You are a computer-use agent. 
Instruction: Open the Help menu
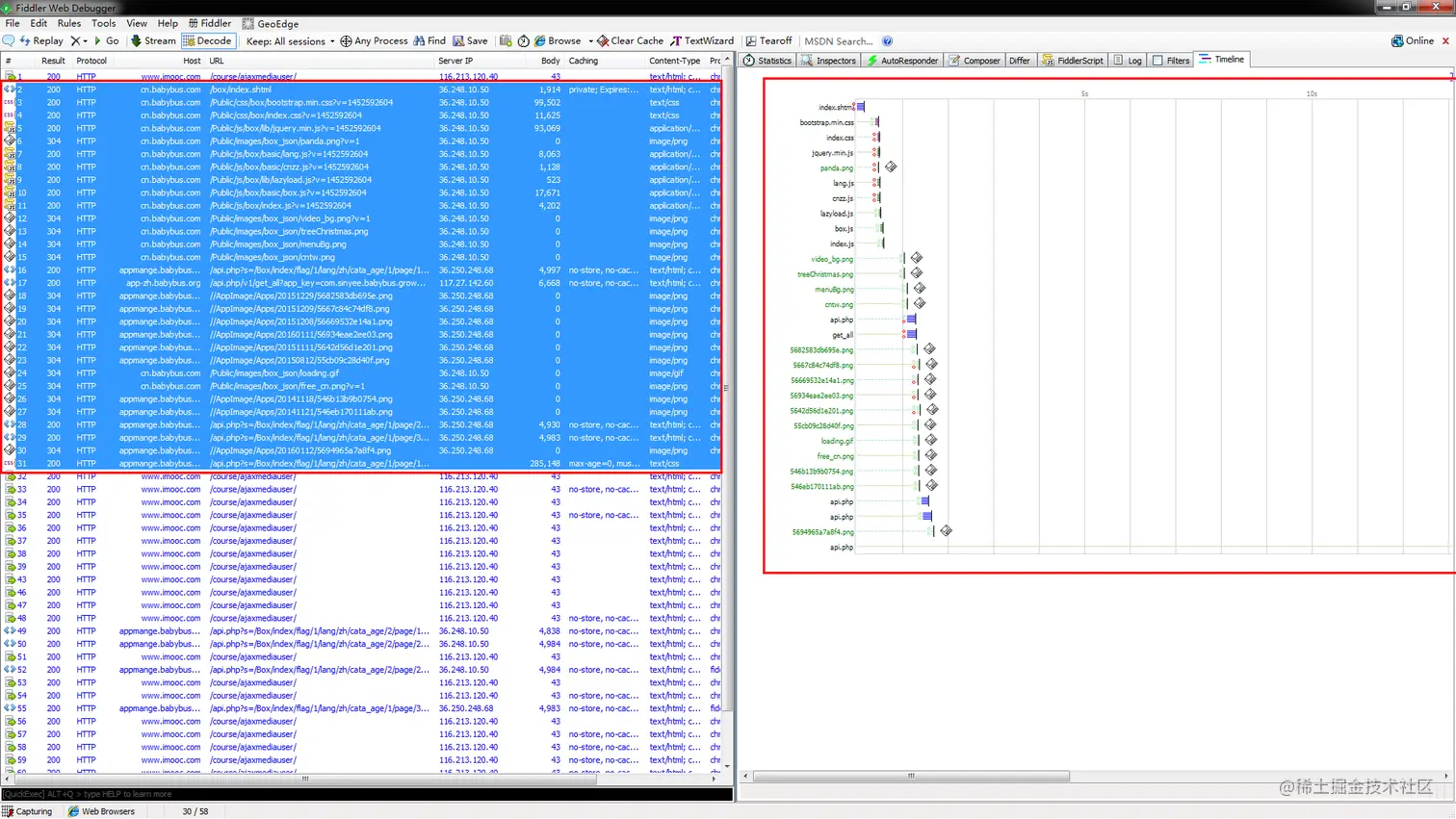pos(168,23)
